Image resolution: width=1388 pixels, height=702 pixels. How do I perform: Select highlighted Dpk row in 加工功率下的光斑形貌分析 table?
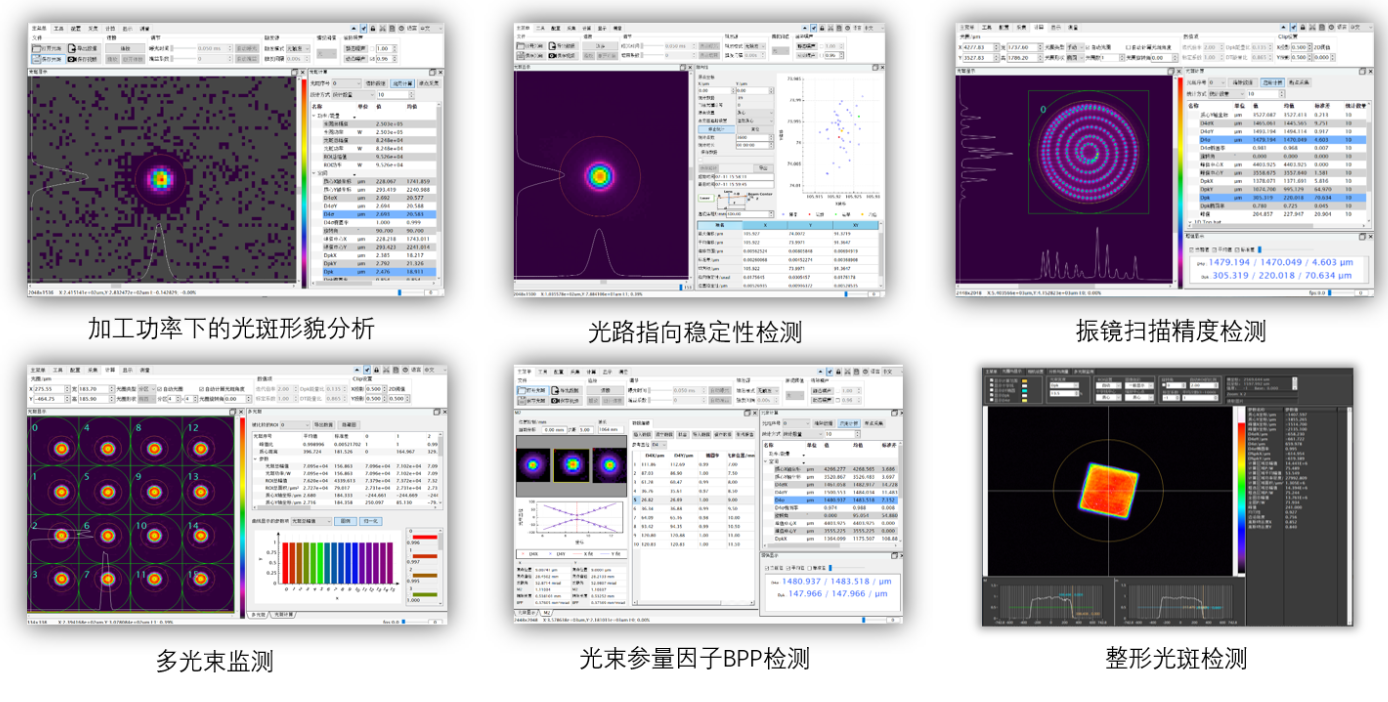point(379,272)
